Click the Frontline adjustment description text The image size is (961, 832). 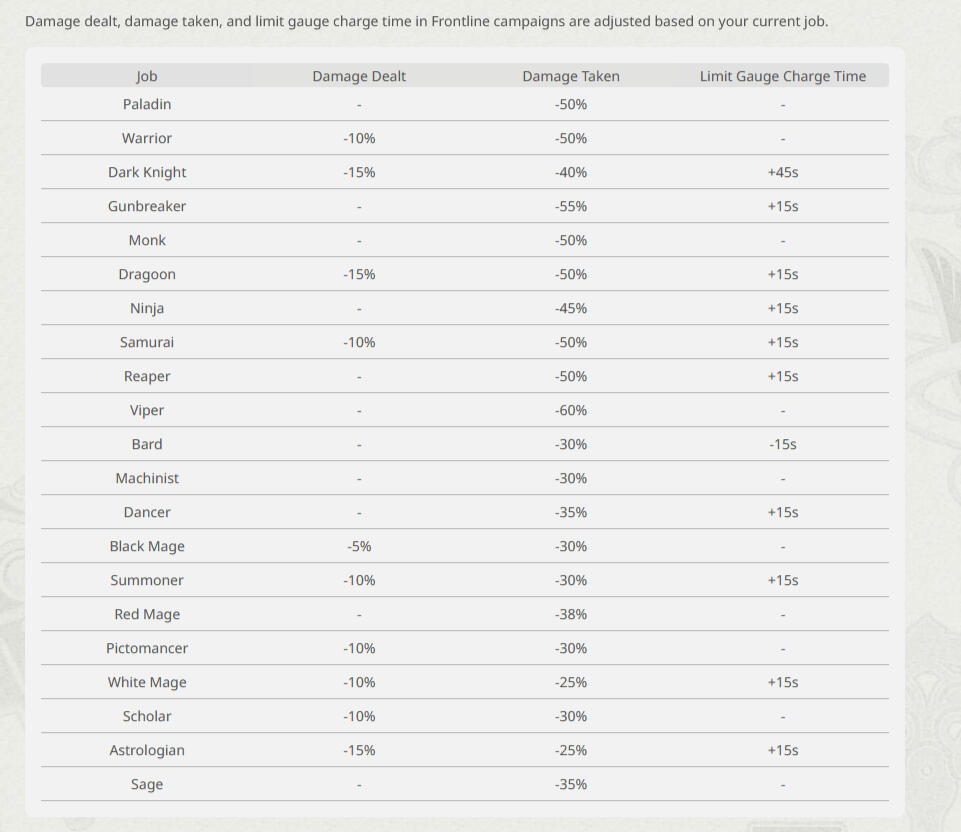[x=426, y=21]
